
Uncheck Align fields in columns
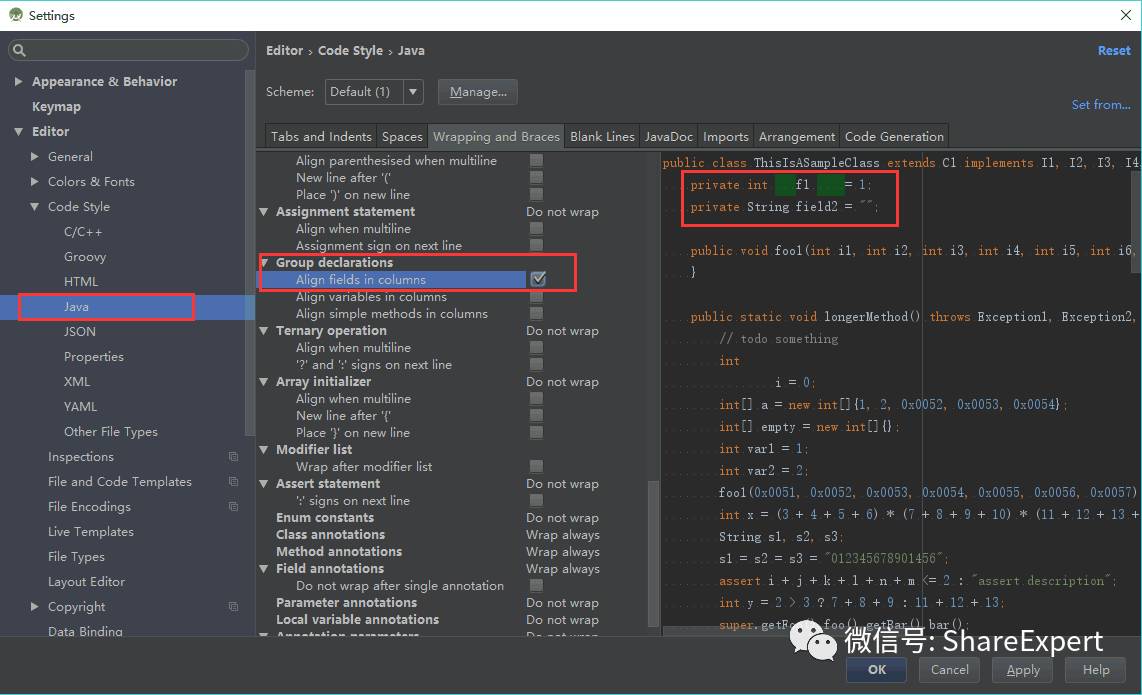pyautogui.click(x=537, y=279)
